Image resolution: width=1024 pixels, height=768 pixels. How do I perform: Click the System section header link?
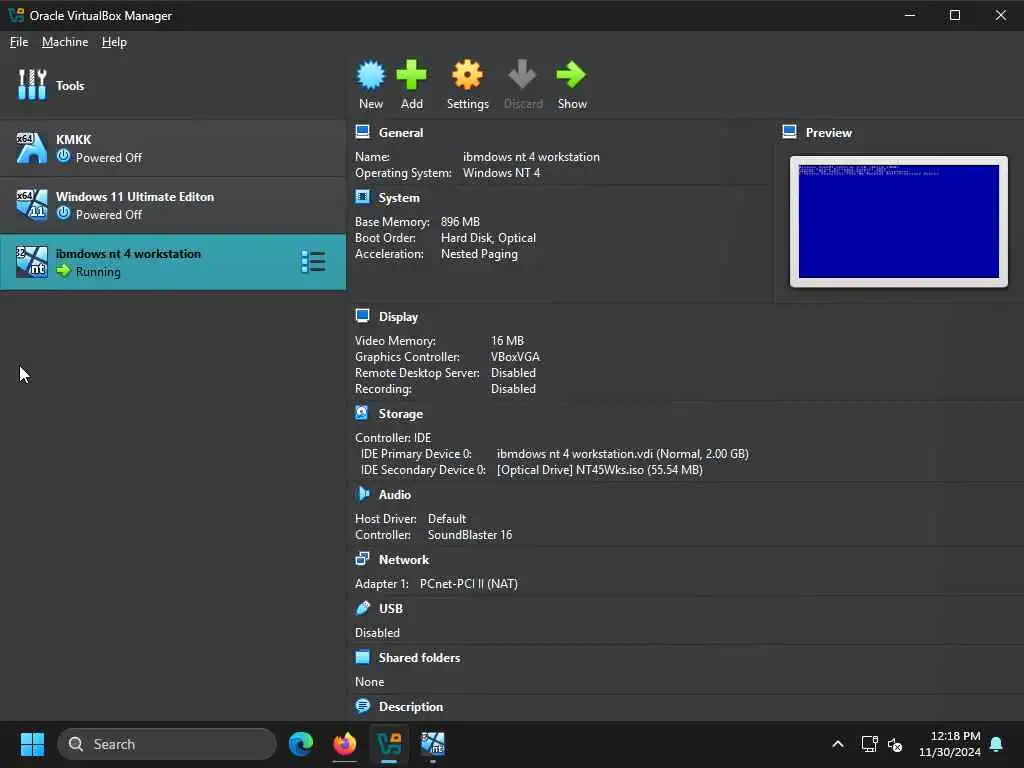pos(399,198)
